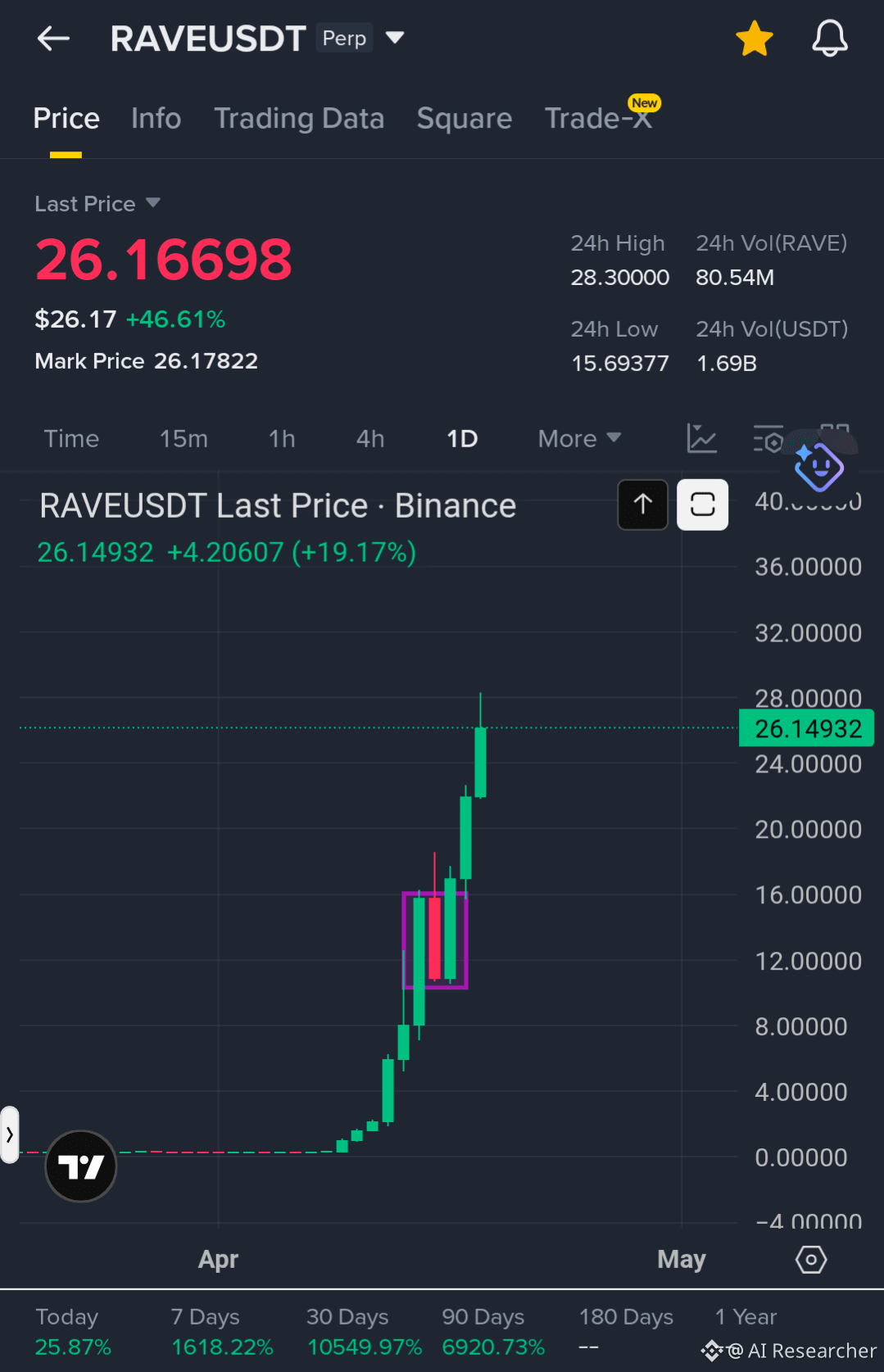Open hexagon chart axis settings icon
This screenshot has width=884, height=1372.
[811, 1259]
